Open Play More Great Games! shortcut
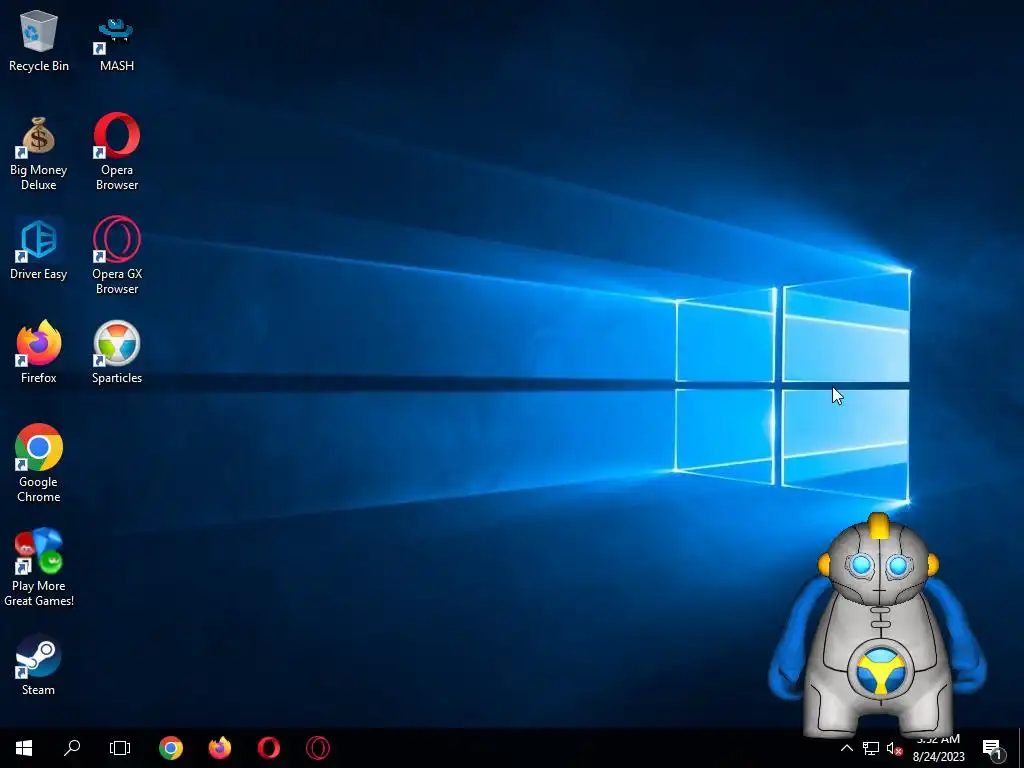The image size is (1024, 768). tap(39, 568)
